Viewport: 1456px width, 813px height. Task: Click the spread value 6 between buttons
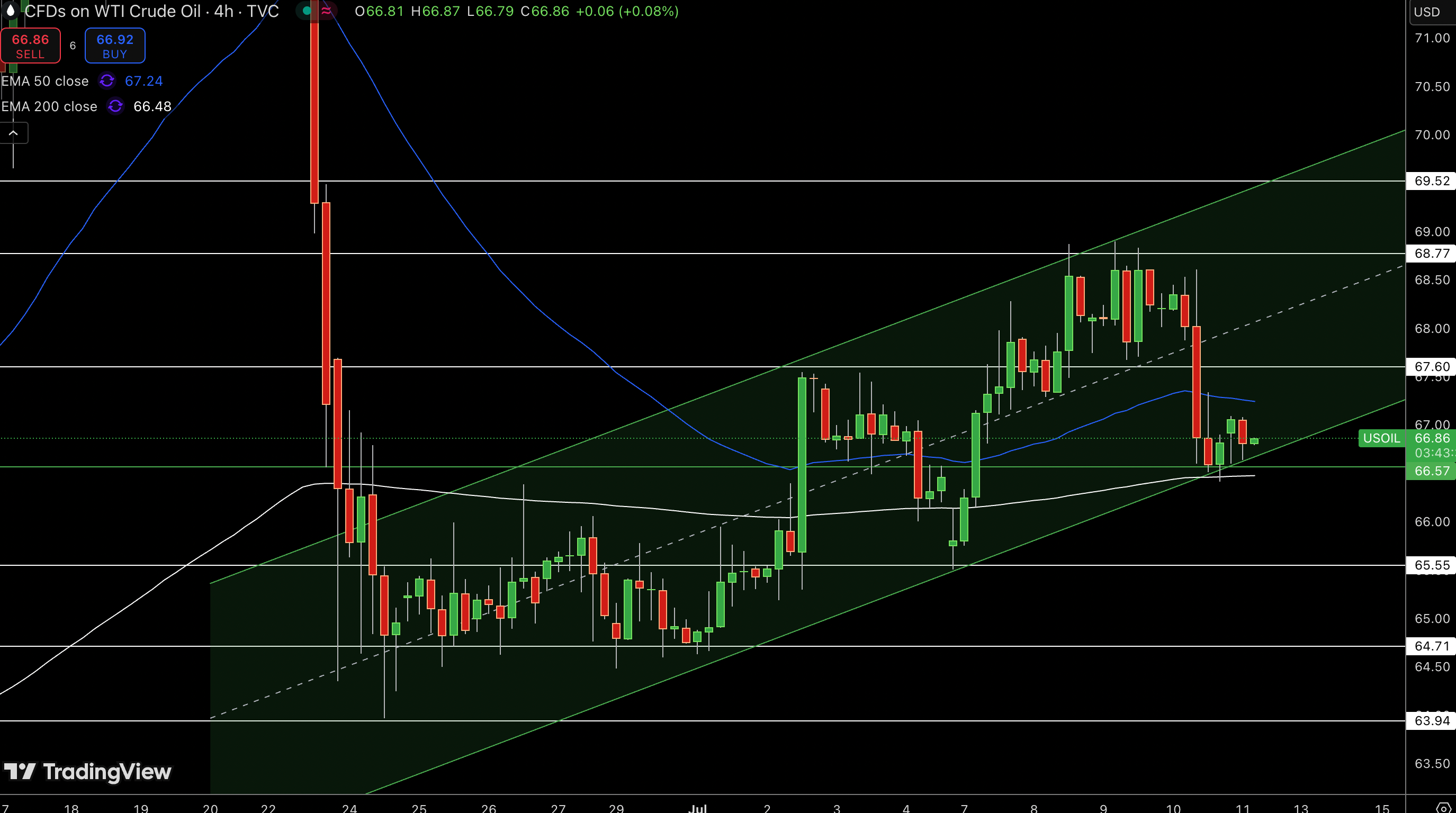coord(73,46)
